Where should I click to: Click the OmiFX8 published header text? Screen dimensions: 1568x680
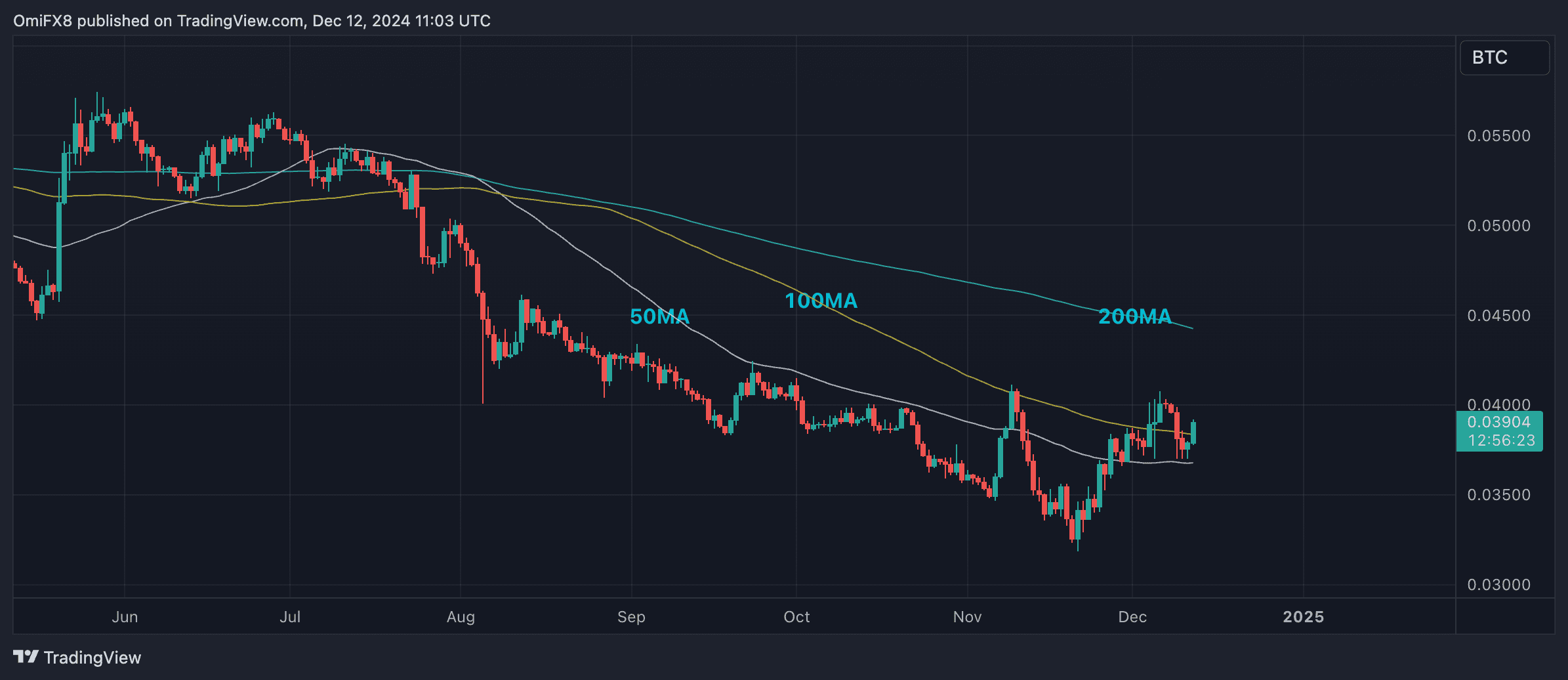tap(252, 21)
